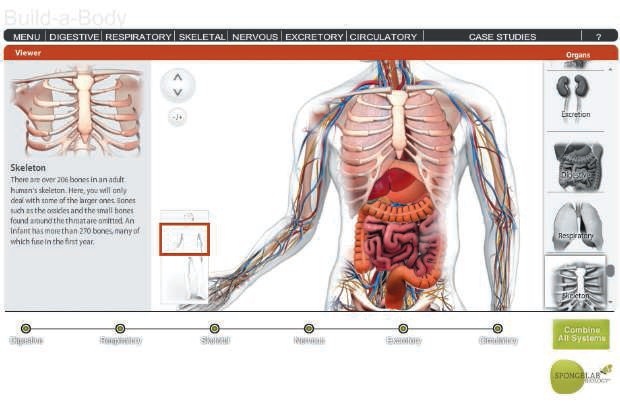Toggle the Nervous system marker on the timeline
This screenshot has width=620, height=403.
tap(309, 328)
